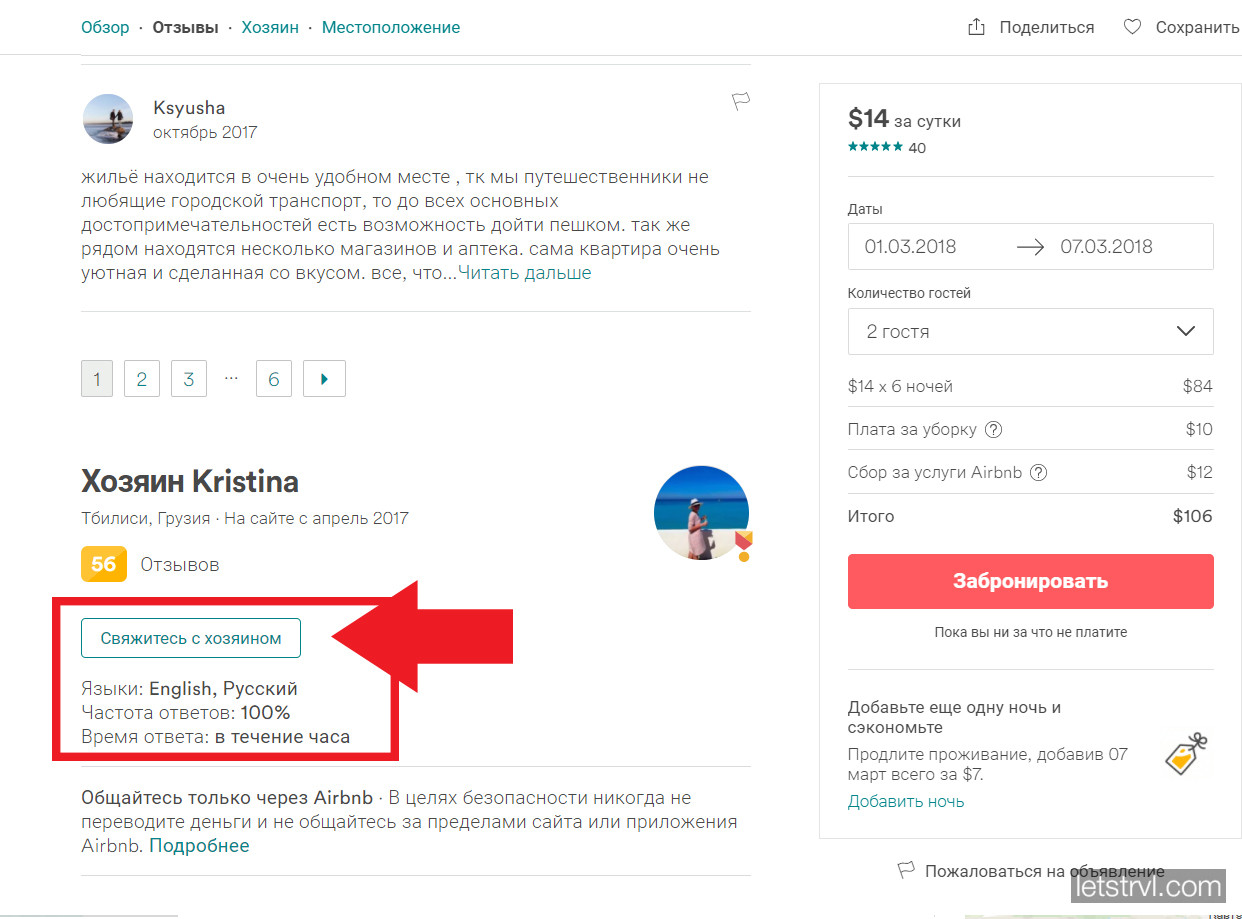Click the flag icon on Ksyusha's review

click(x=740, y=100)
